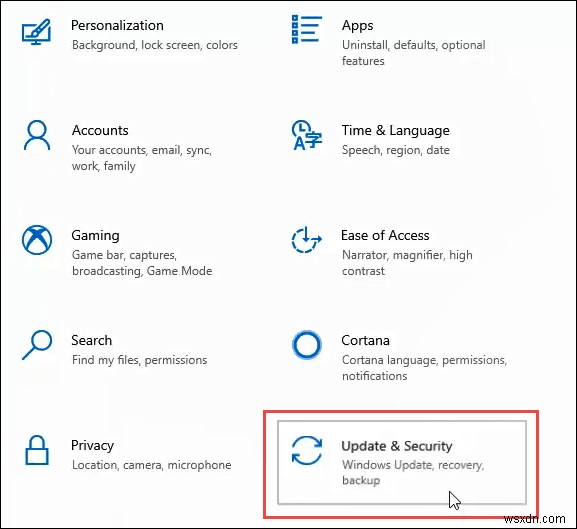Open the Update & Security heading

[397, 446]
